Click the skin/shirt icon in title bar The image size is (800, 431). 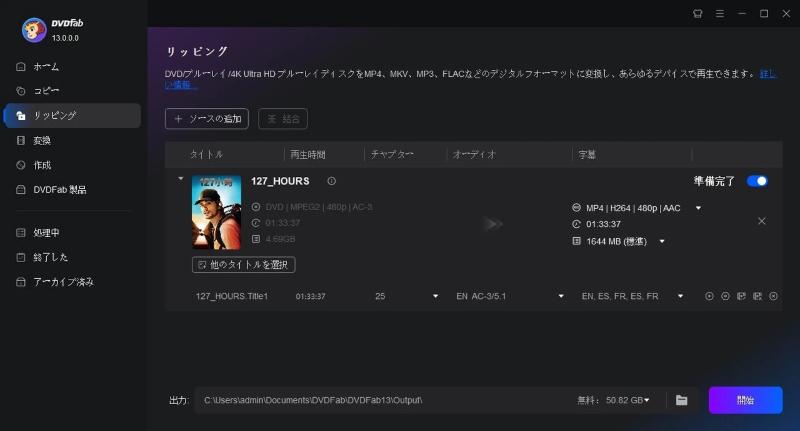(x=697, y=13)
